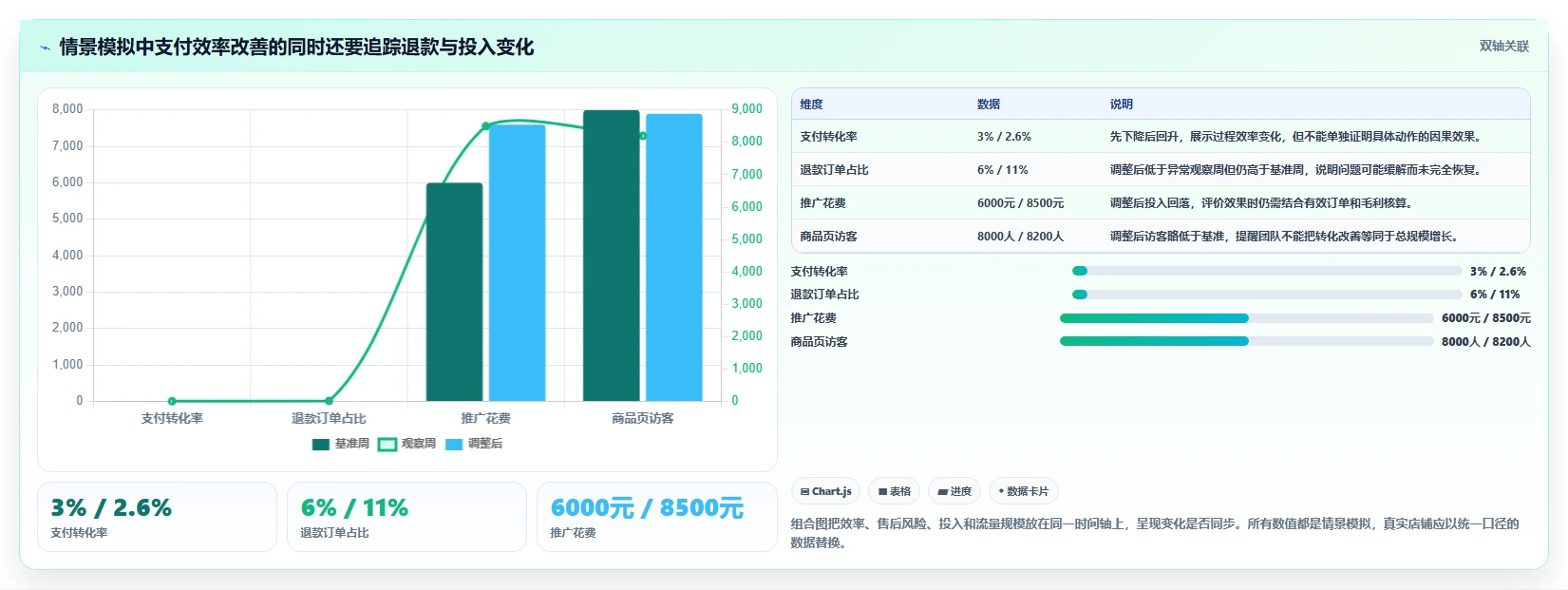Toggle the 观察周 legend series
This screenshot has width=1568, height=590.
click(x=406, y=444)
